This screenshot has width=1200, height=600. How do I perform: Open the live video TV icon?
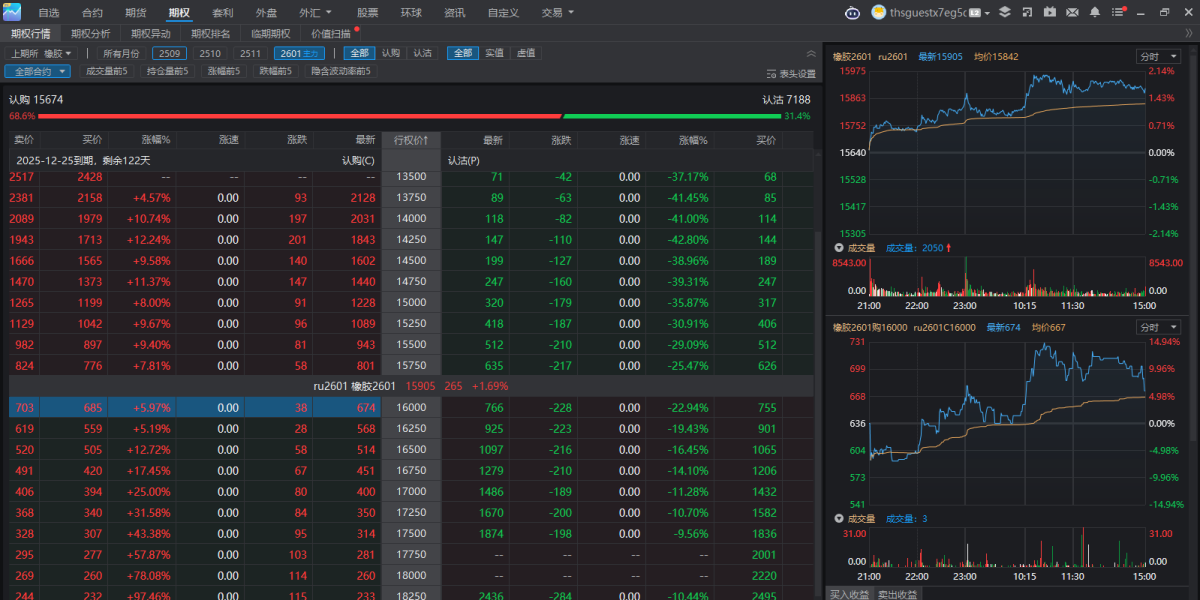[1050, 13]
